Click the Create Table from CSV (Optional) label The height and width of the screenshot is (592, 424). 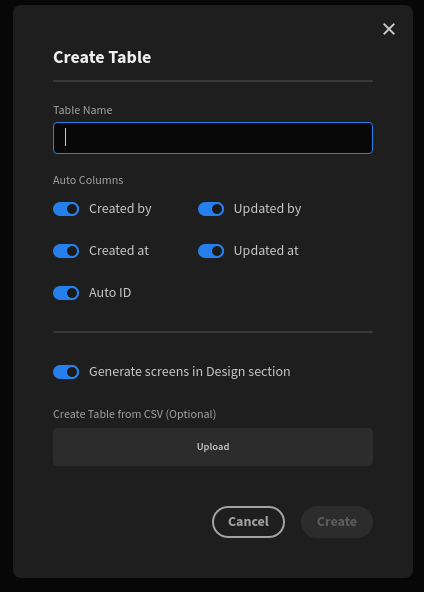coord(134,414)
